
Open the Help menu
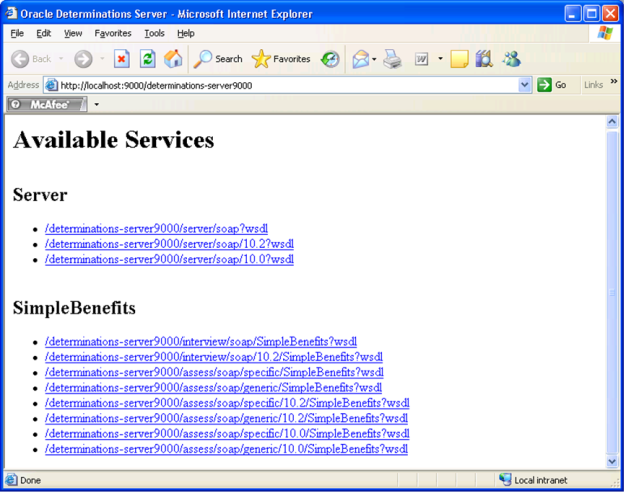point(186,33)
